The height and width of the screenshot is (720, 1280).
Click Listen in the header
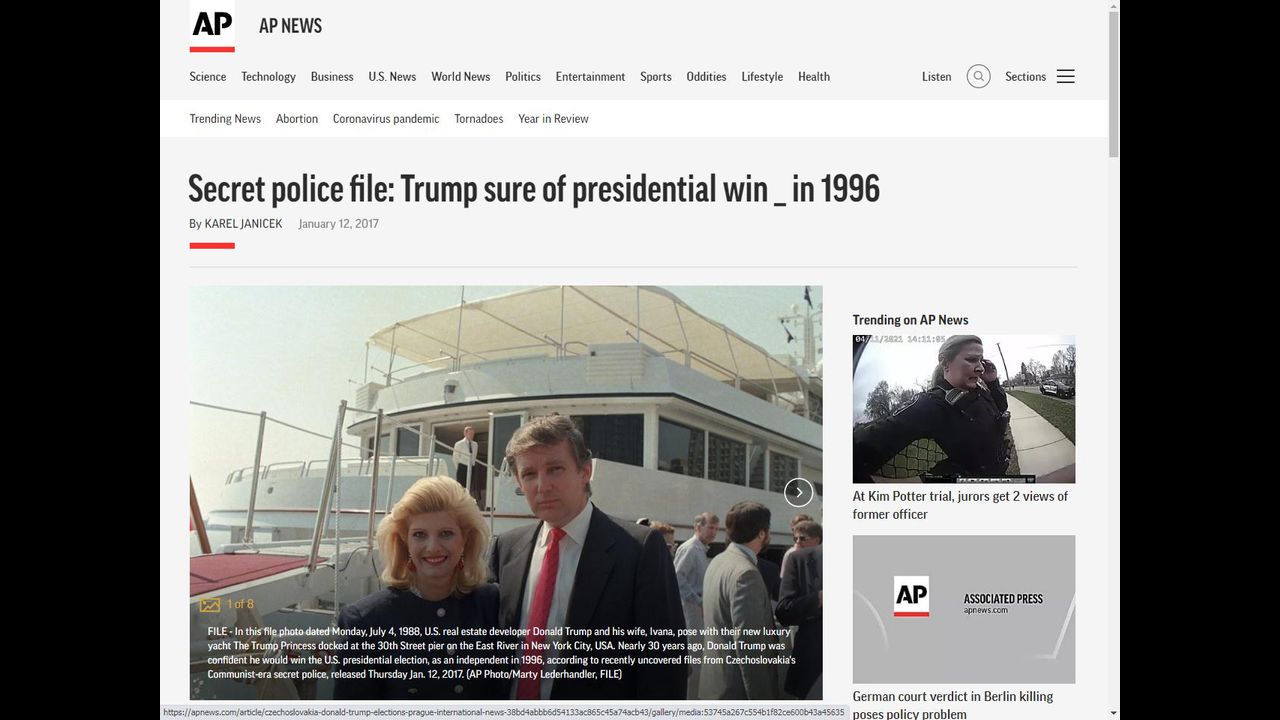pos(936,77)
